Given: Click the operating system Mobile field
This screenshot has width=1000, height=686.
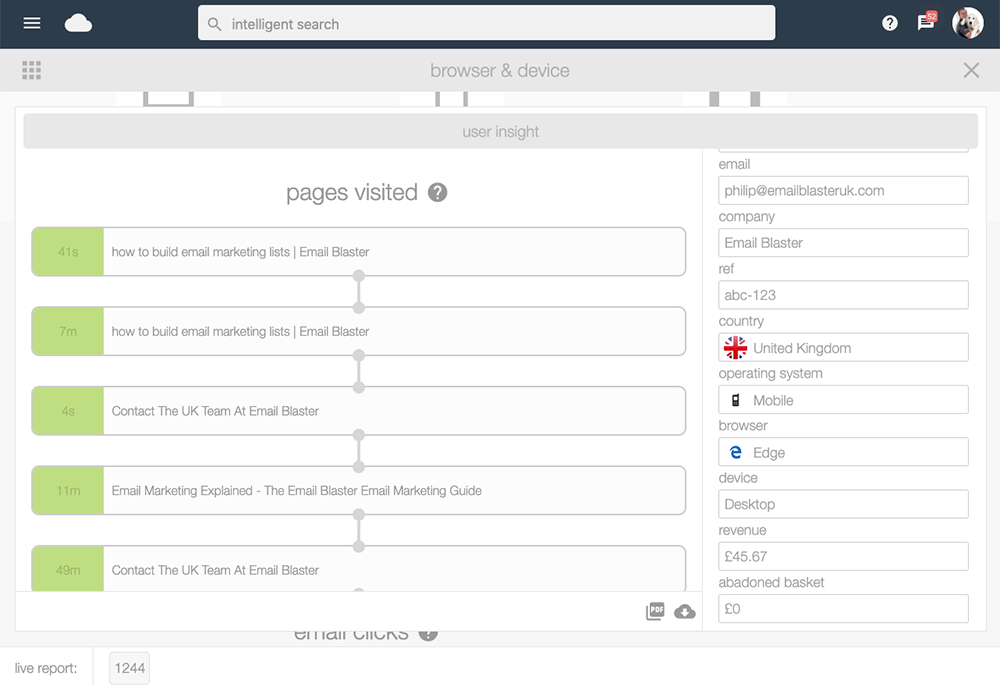Looking at the screenshot, I should (843, 400).
